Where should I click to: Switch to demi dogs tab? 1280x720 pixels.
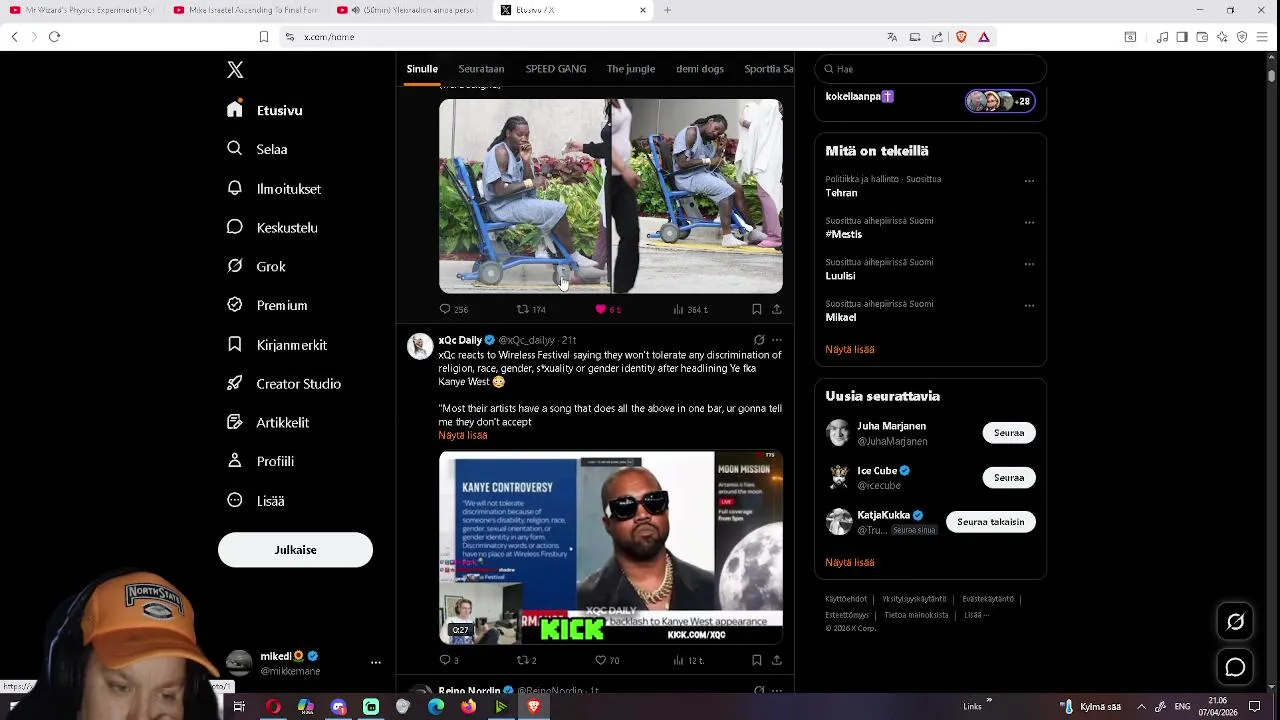(700, 69)
